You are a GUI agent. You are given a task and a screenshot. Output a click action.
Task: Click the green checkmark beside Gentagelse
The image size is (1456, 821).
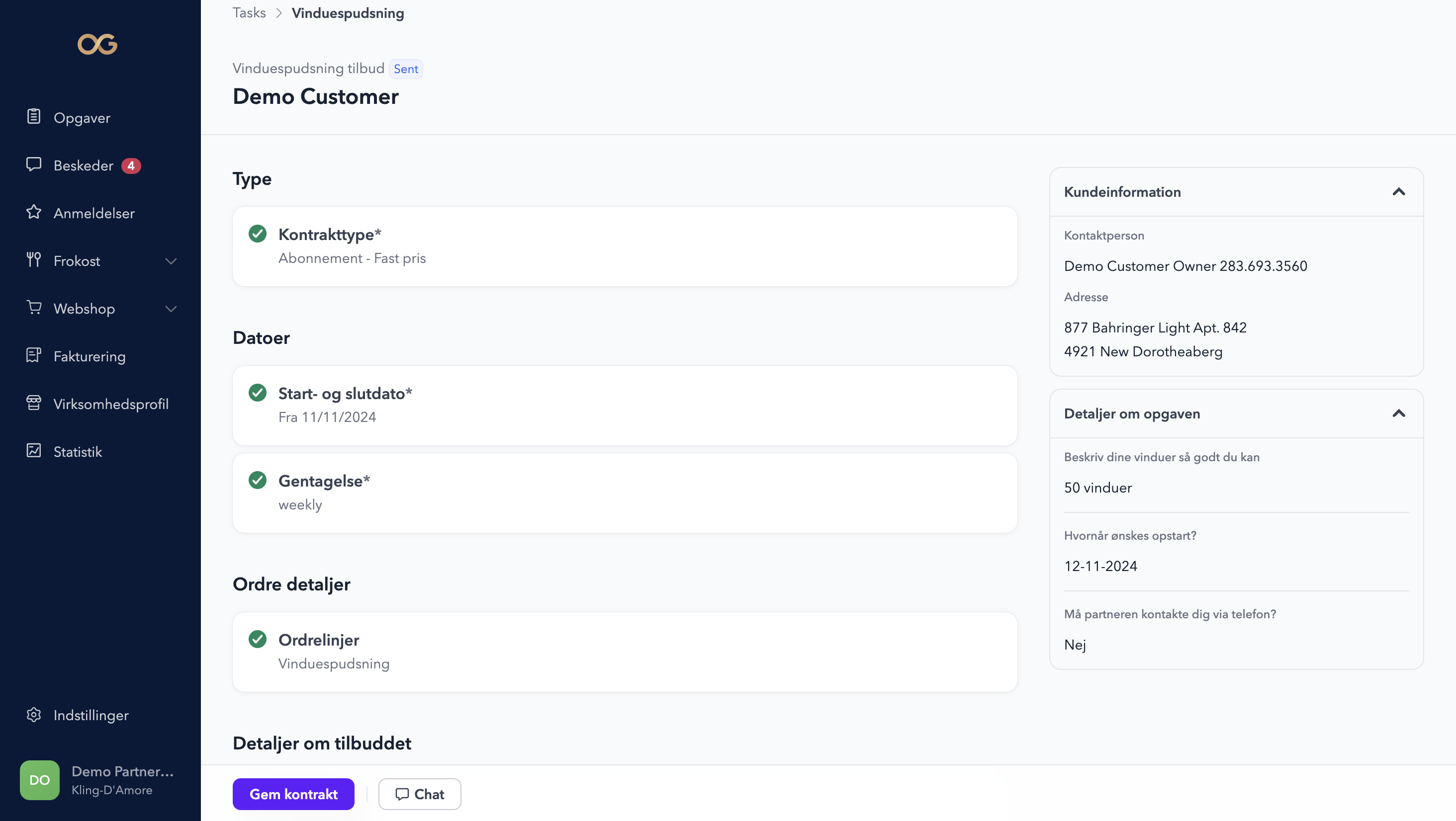tap(257, 480)
